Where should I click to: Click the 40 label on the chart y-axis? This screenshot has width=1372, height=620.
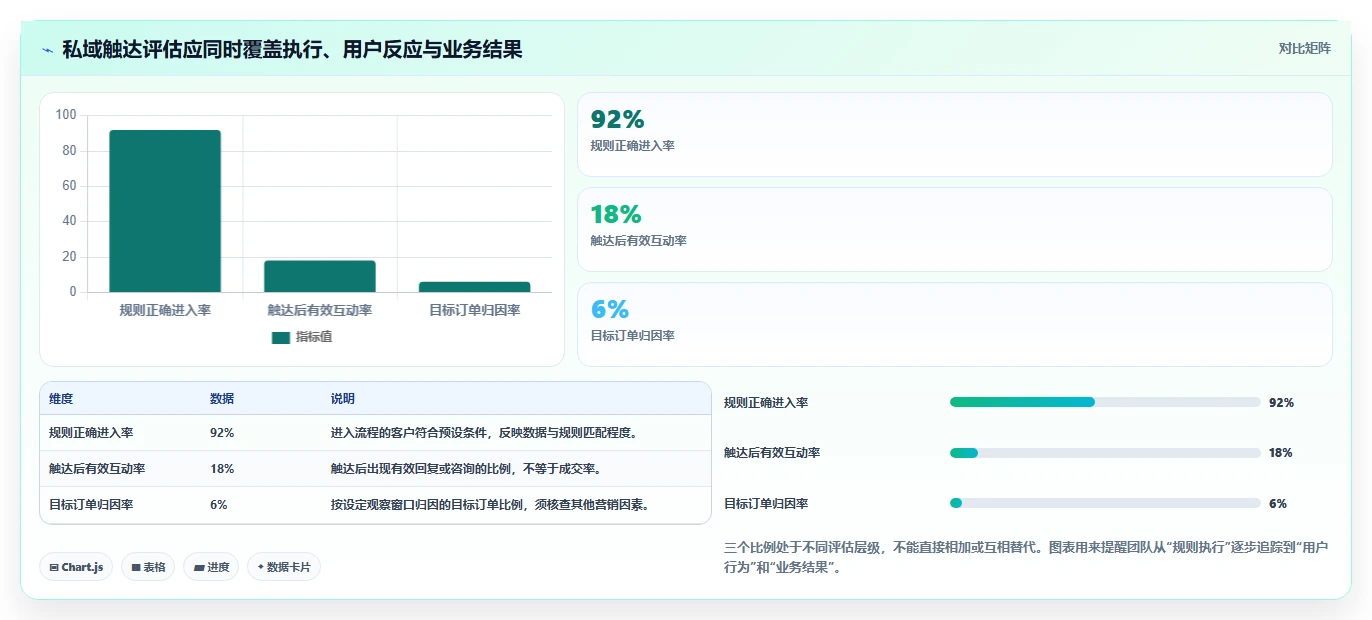69,221
